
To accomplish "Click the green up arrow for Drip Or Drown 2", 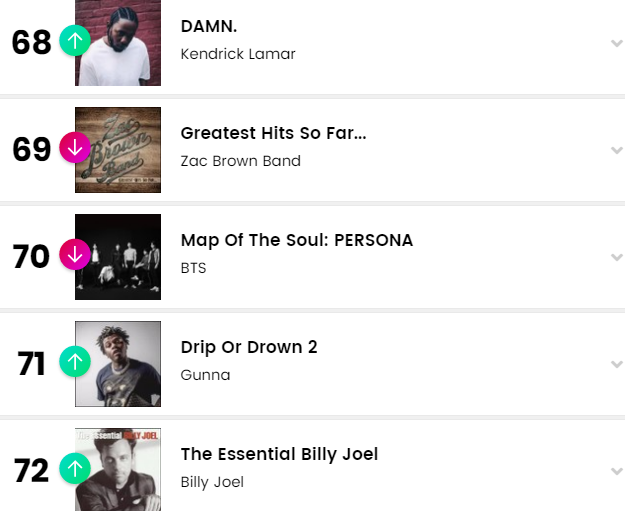I will [75, 361].
